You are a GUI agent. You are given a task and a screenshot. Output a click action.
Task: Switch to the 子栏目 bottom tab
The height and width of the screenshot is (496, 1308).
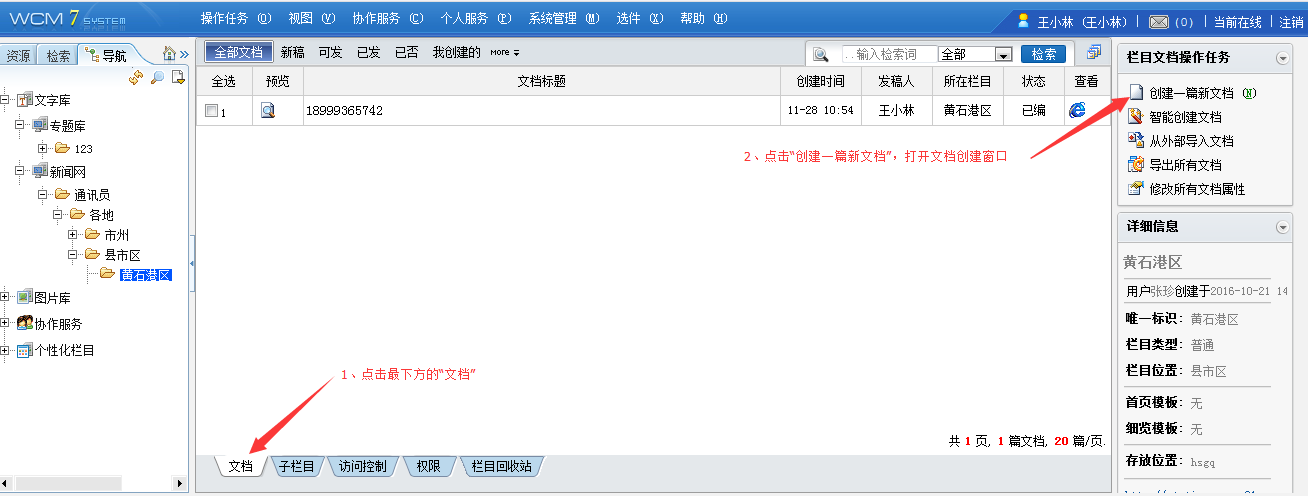[x=296, y=466]
